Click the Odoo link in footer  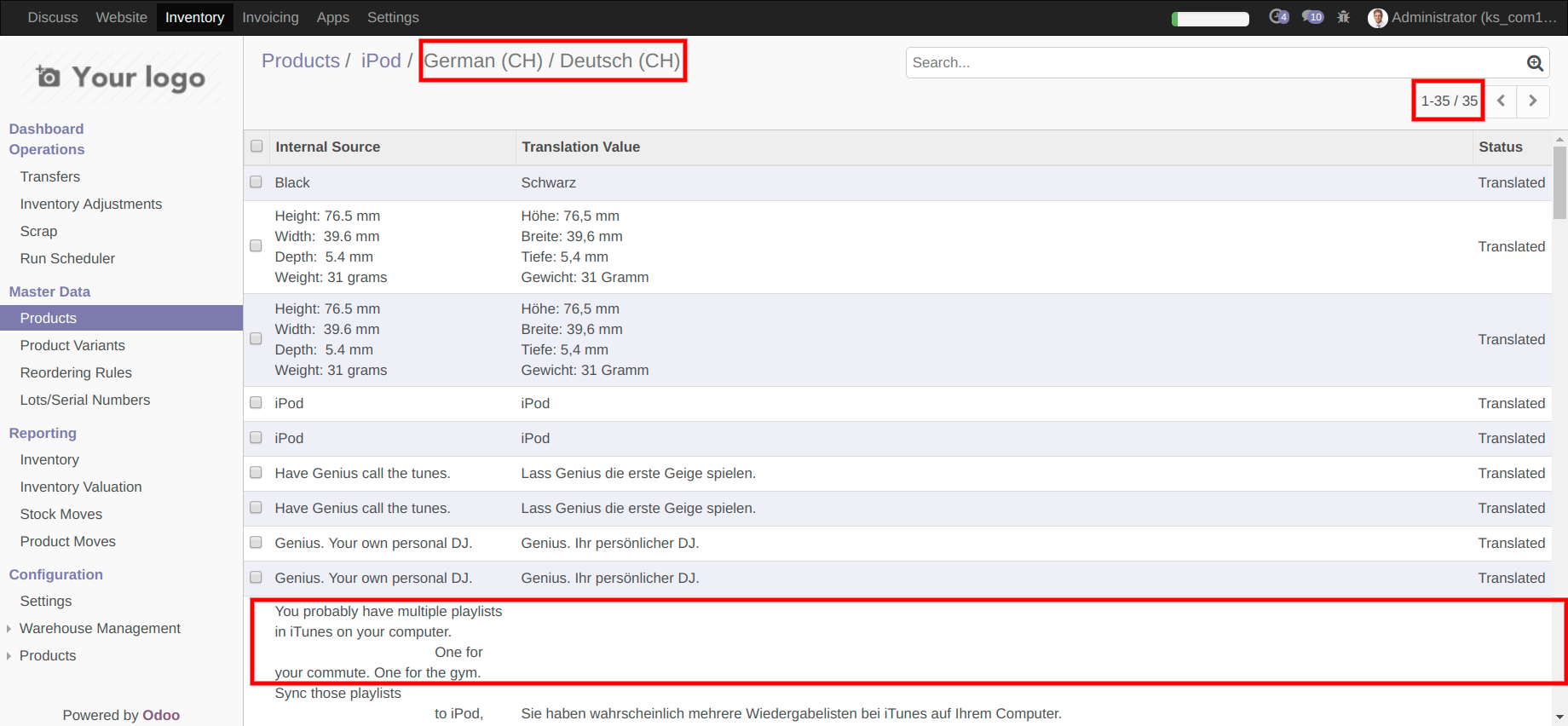[x=161, y=715]
